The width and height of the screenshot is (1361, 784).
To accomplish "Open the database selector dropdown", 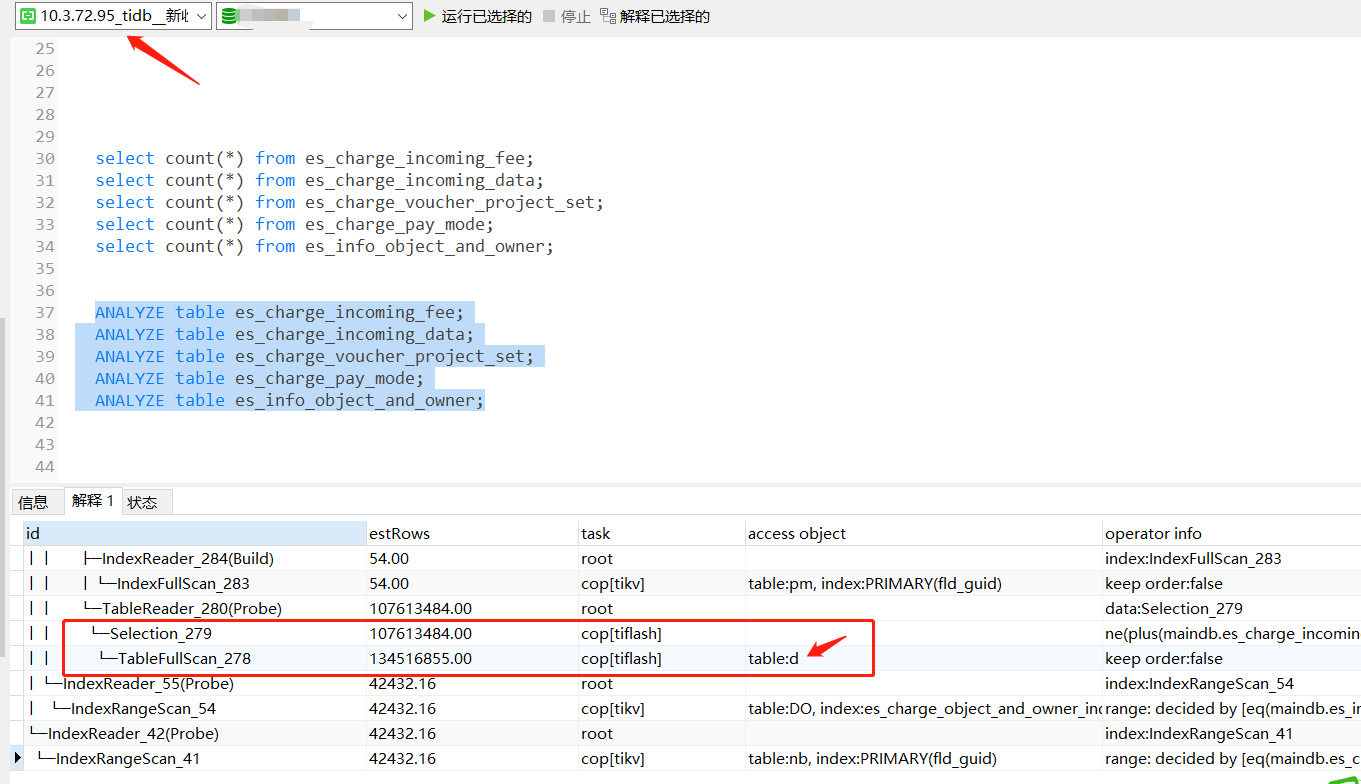I will click(314, 16).
